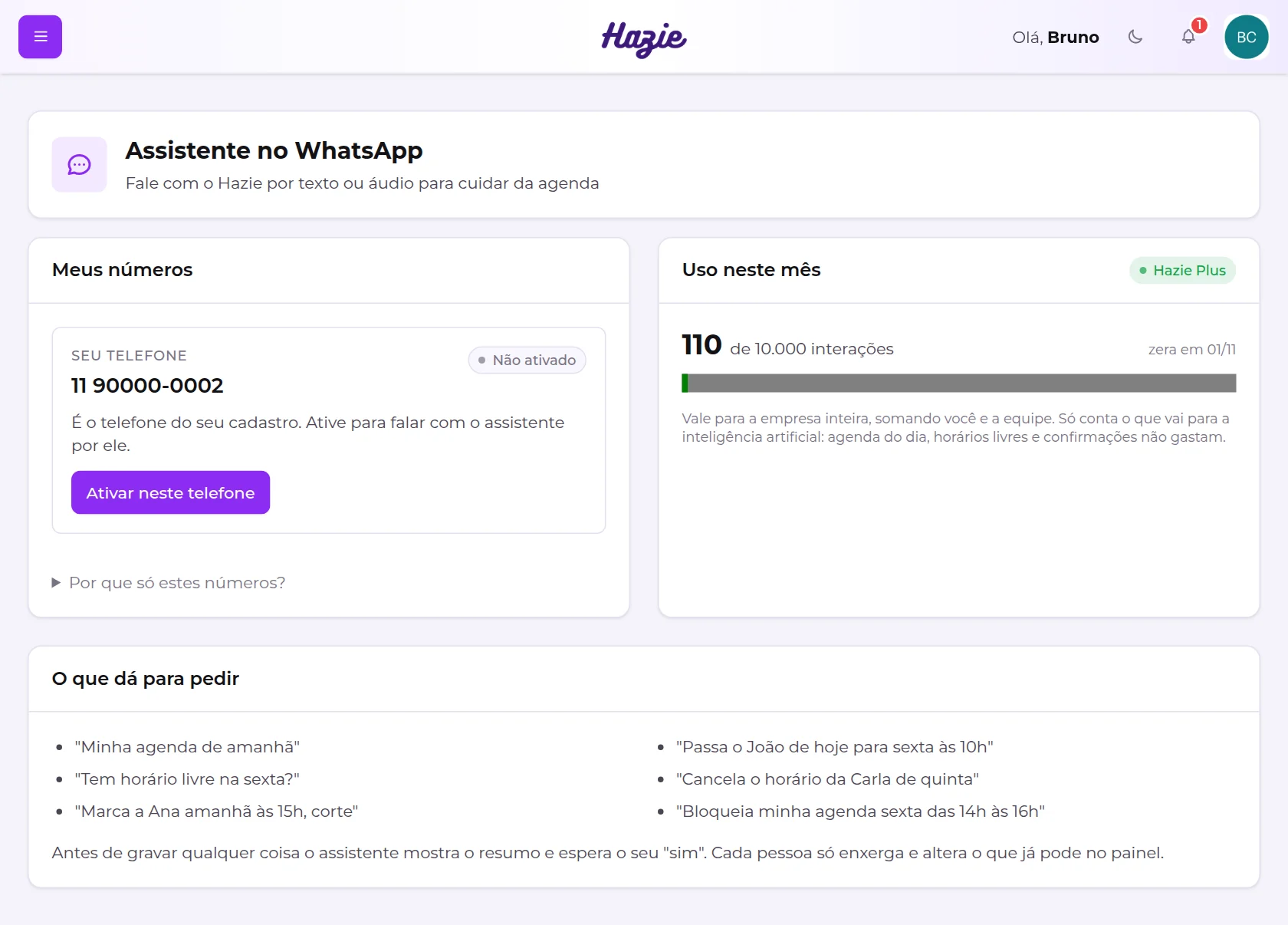Select "Minha agenda de amanhã" example

pos(187,747)
